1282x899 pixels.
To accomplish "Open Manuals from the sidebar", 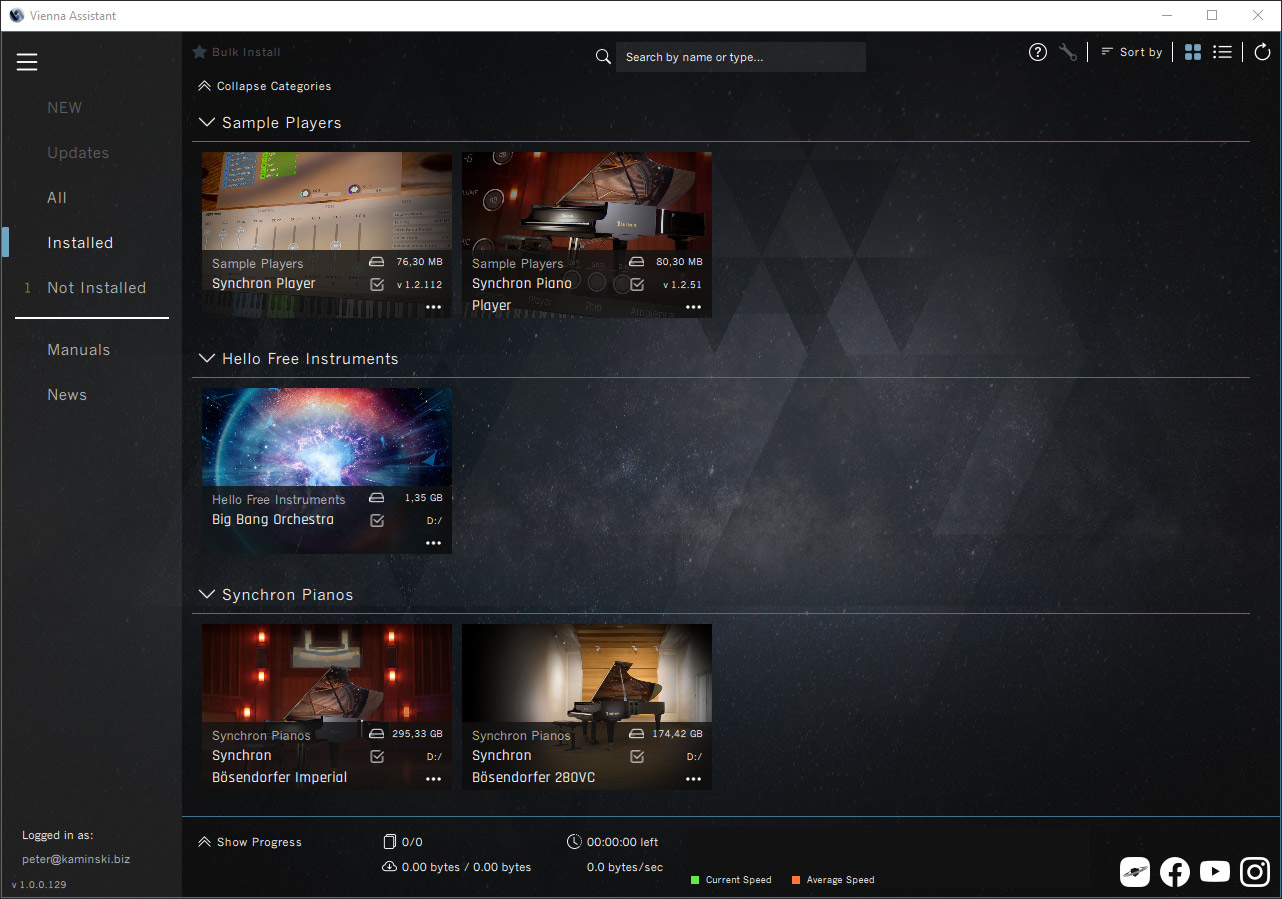I will pyautogui.click(x=78, y=350).
